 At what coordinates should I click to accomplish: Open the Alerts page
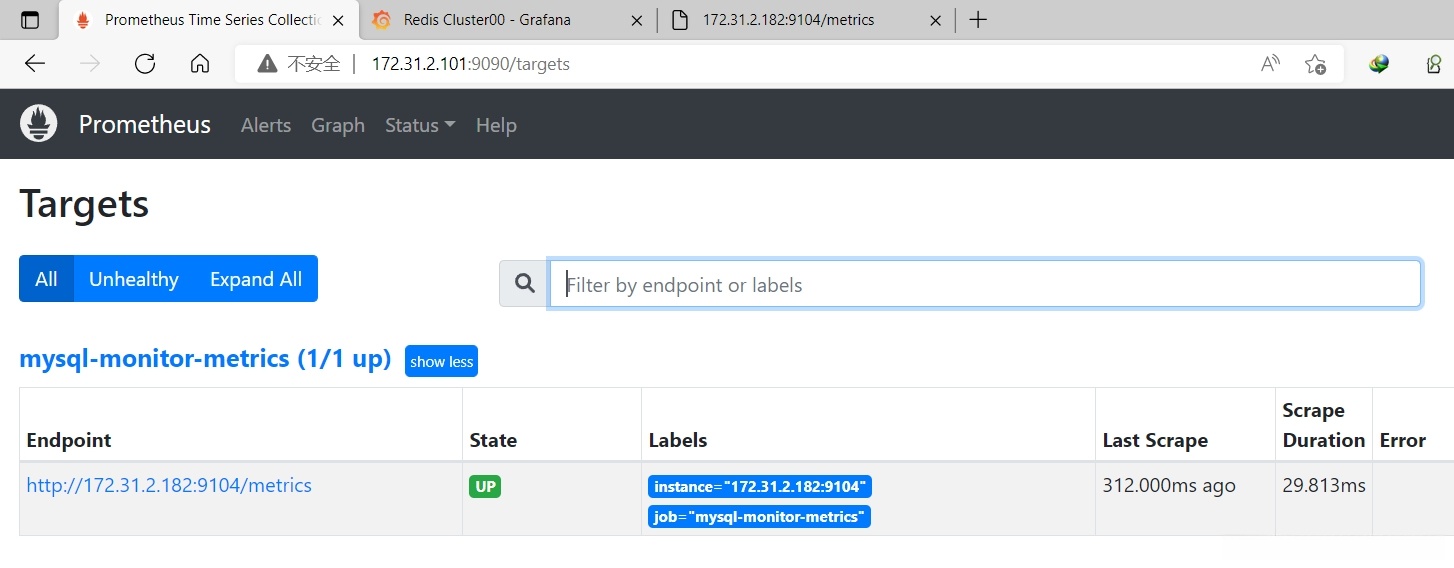[266, 125]
